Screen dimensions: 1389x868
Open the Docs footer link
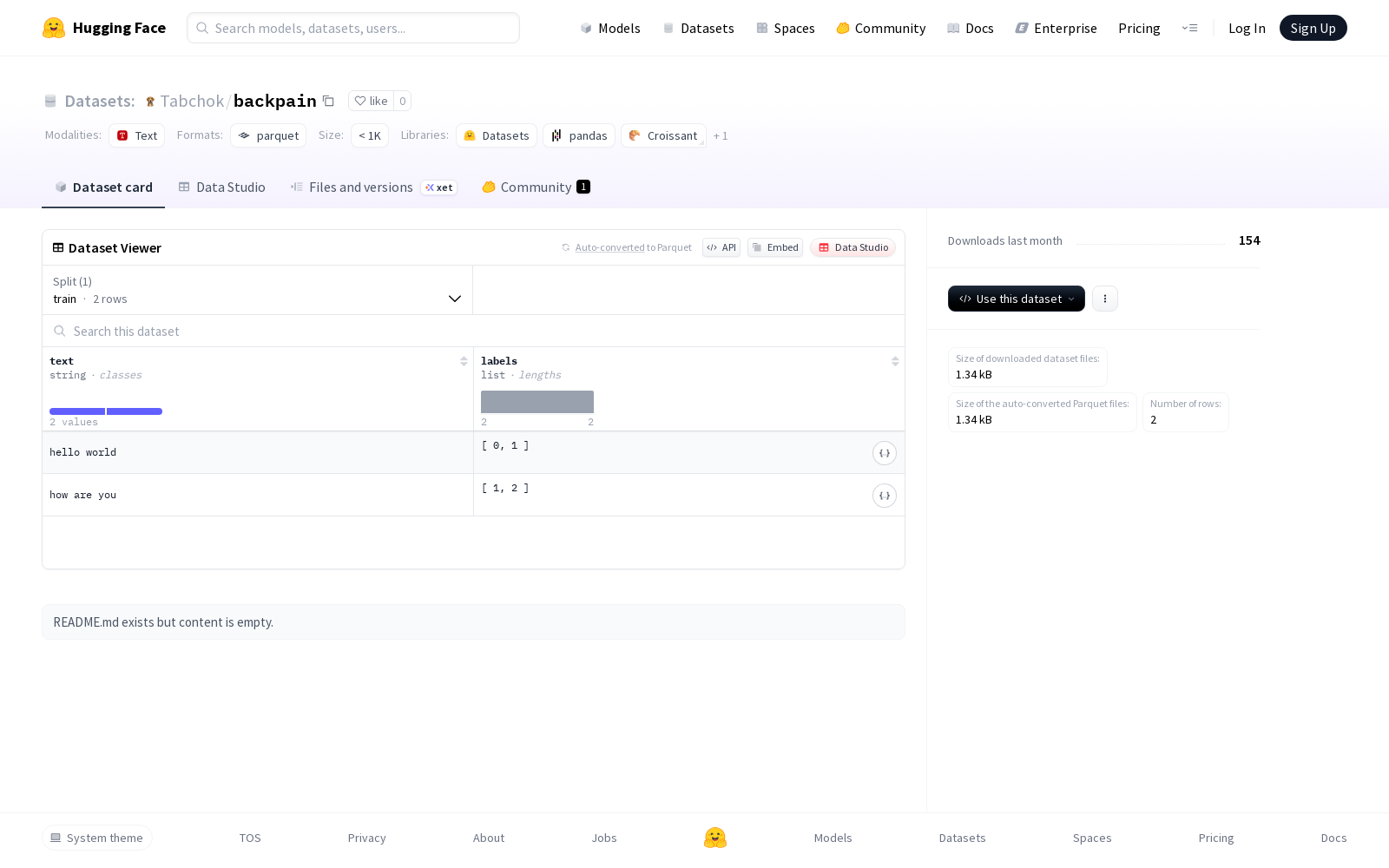click(x=1333, y=838)
